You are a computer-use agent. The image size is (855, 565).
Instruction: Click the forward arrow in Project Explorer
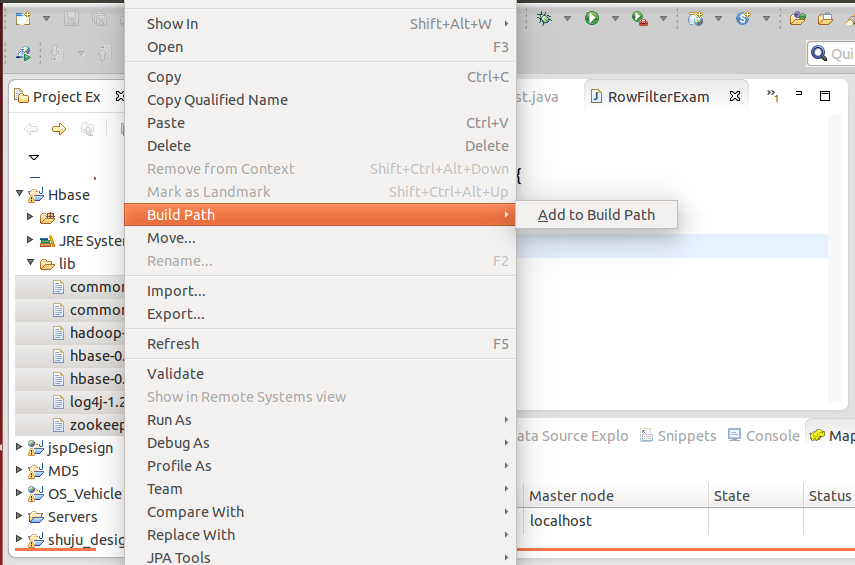(58, 129)
